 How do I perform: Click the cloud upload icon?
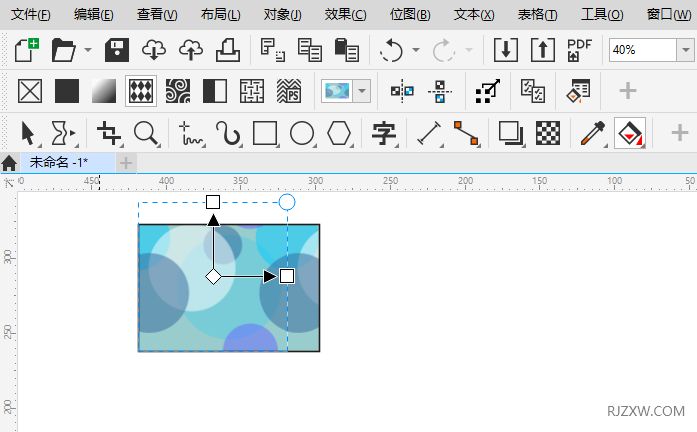click(191, 50)
